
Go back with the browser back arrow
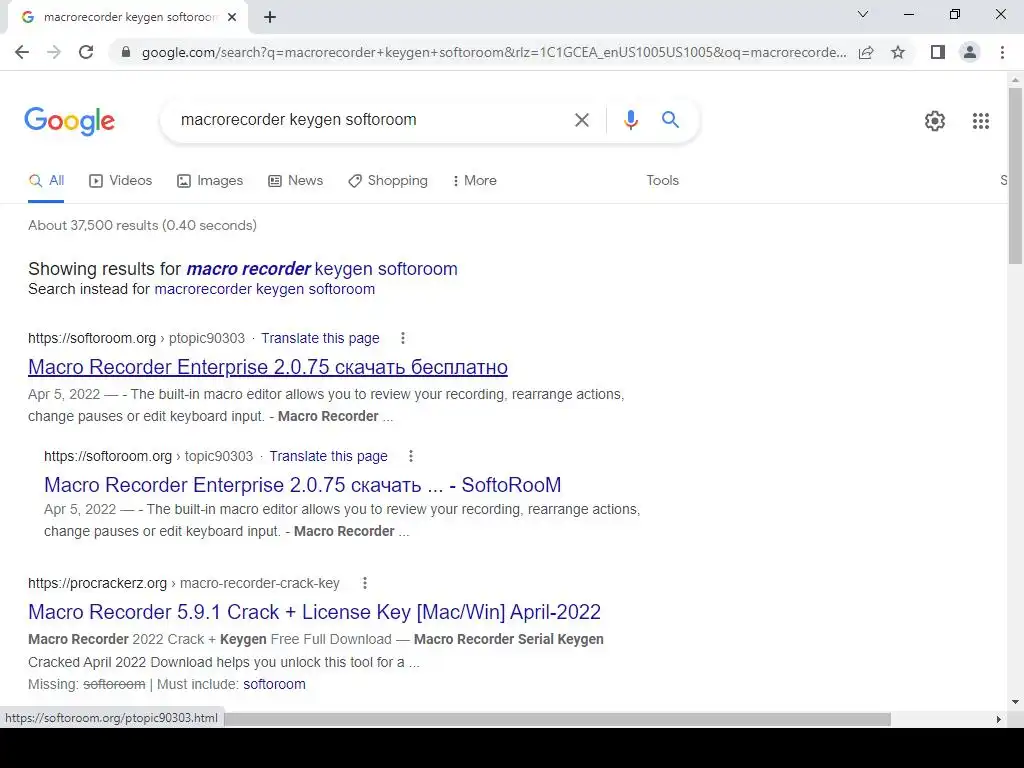pyautogui.click(x=22, y=52)
